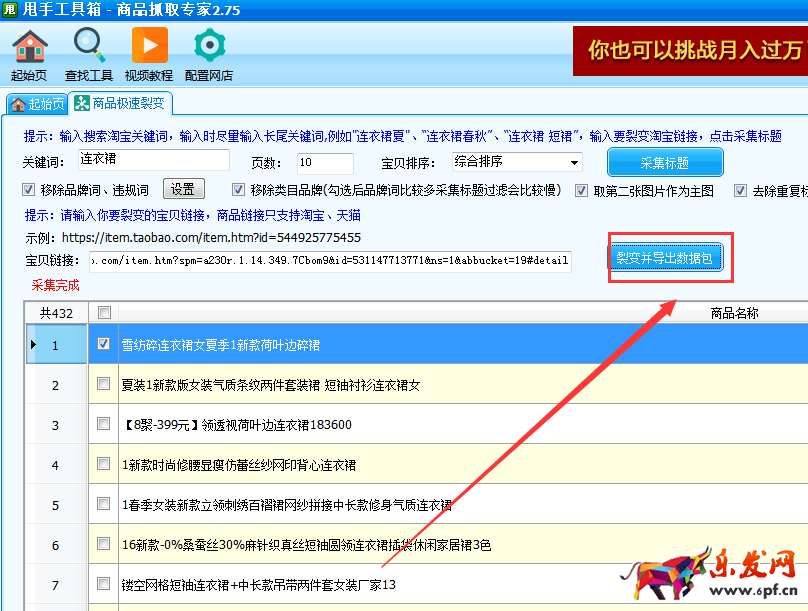This screenshot has height=611, width=808.
Task: Click the 宝贝链接 URL input field
Action: pyautogui.click(x=329, y=261)
